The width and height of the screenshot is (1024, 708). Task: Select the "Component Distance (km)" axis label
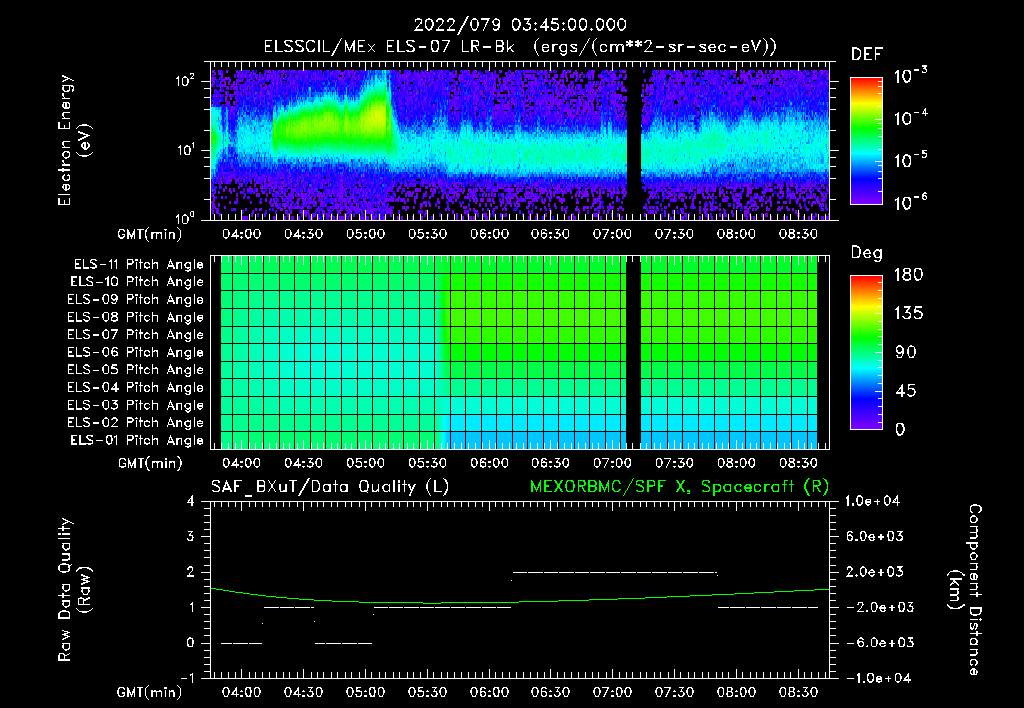[965, 590]
